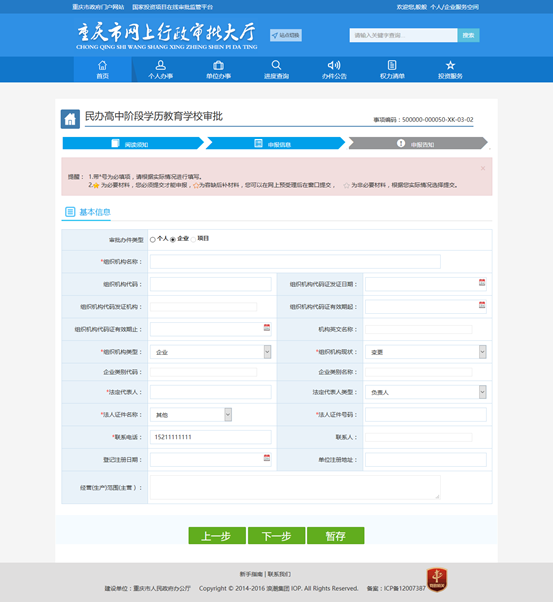Viewport: 553px width, 602px height.
Task: Open 单位办事 in the navigation bar
Action: [x=219, y=69]
